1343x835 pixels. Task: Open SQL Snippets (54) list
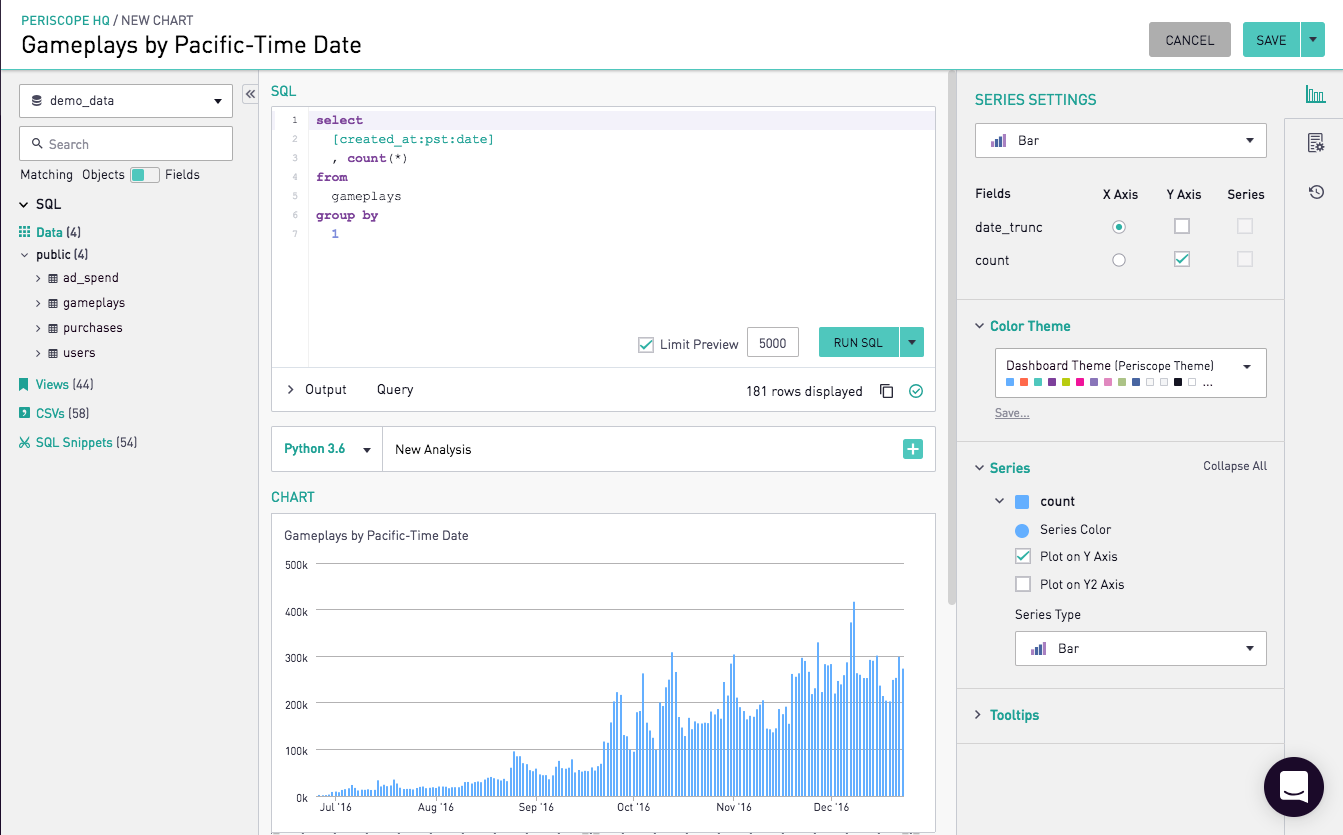[86, 442]
